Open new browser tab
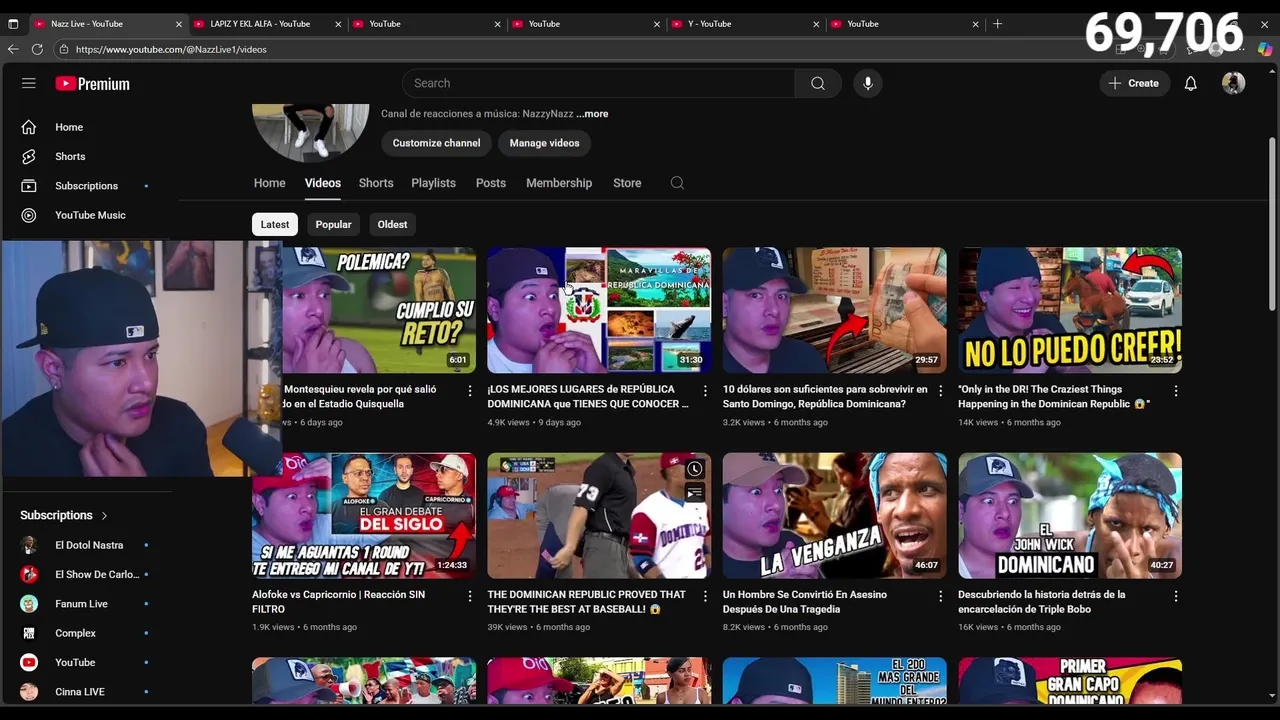The image size is (1280, 720). (x=997, y=24)
